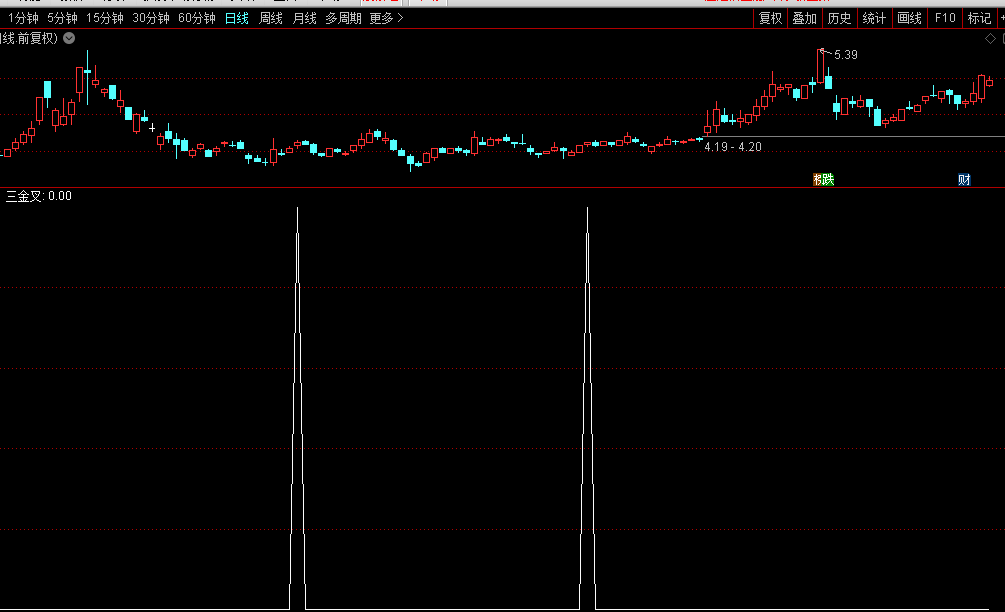This screenshot has height=612, width=1005.
Task: Choose the 60分钟 period tab
Action: tap(197, 18)
